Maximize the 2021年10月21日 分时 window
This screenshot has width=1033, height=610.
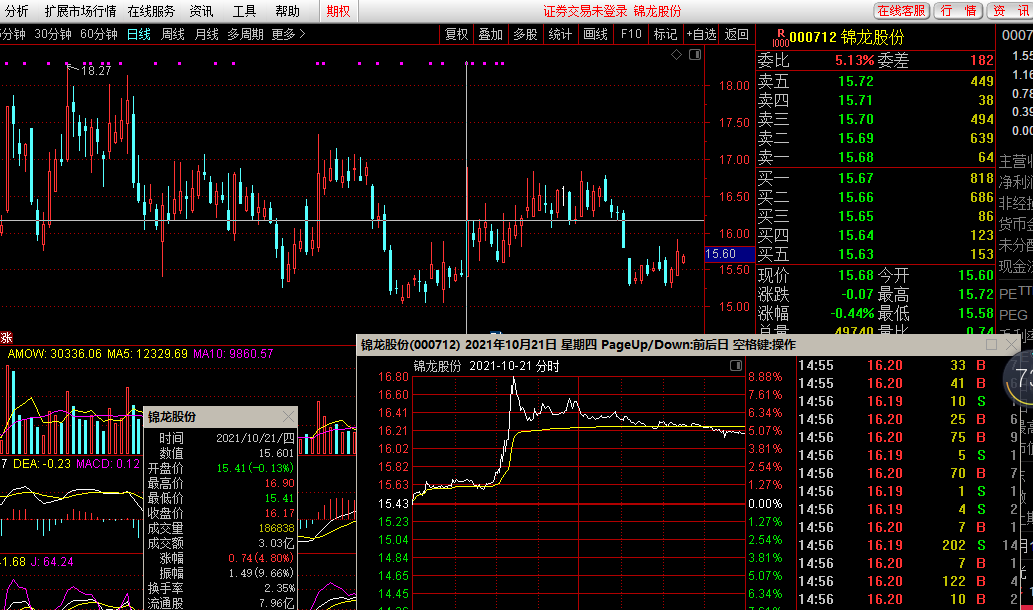click(x=991, y=345)
